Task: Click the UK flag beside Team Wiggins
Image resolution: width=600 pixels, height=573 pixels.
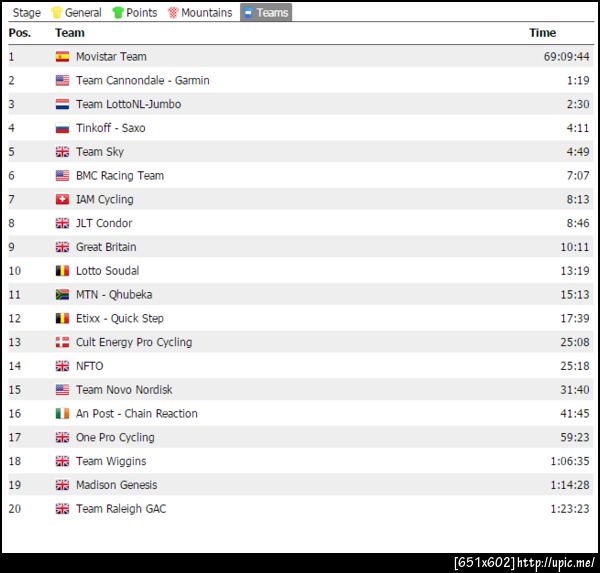Action: pos(62,461)
